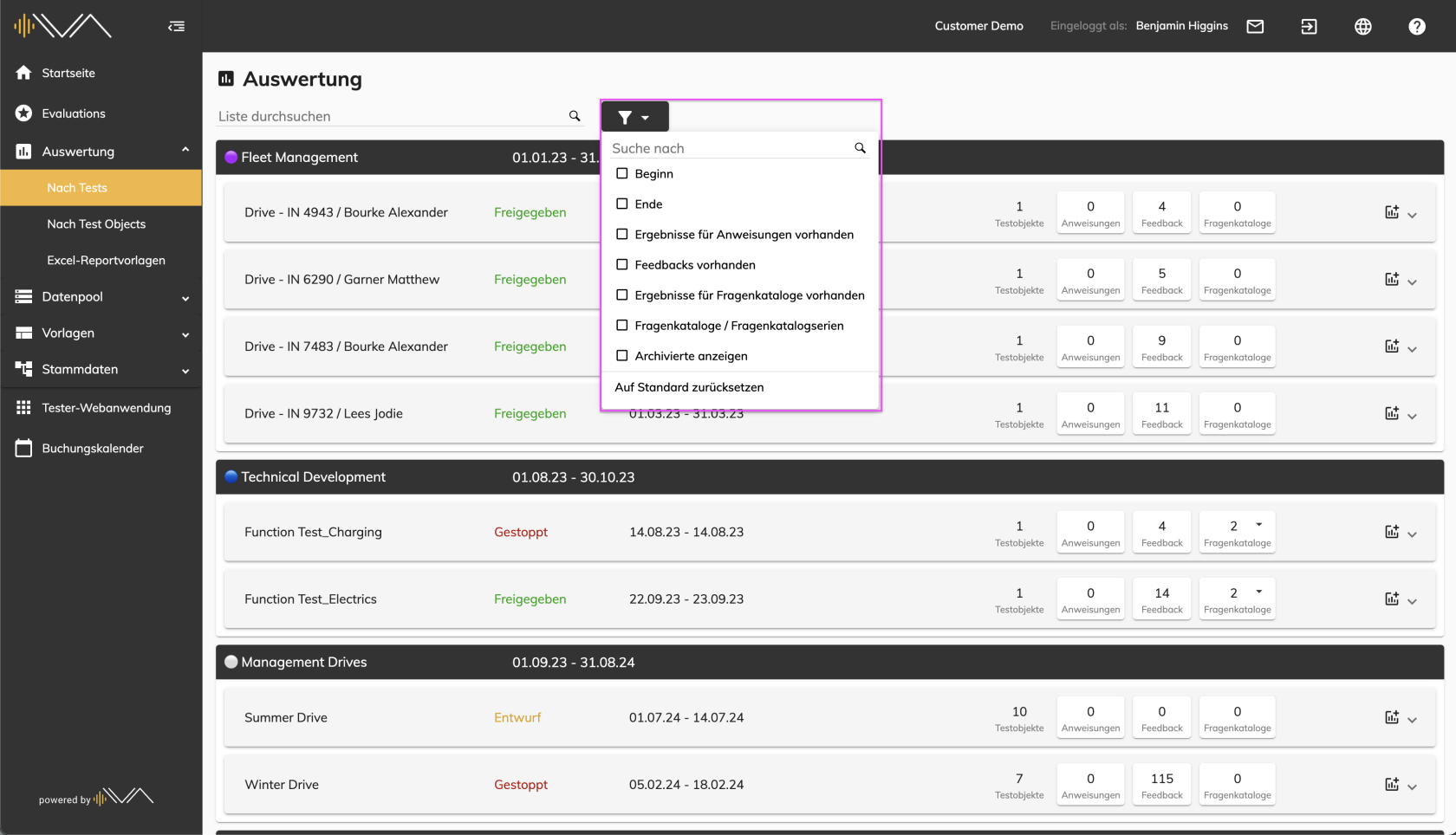This screenshot has width=1456, height=835.
Task: Click 14 Feedback card for Function Test_Electrics
Action: point(1161,599)
